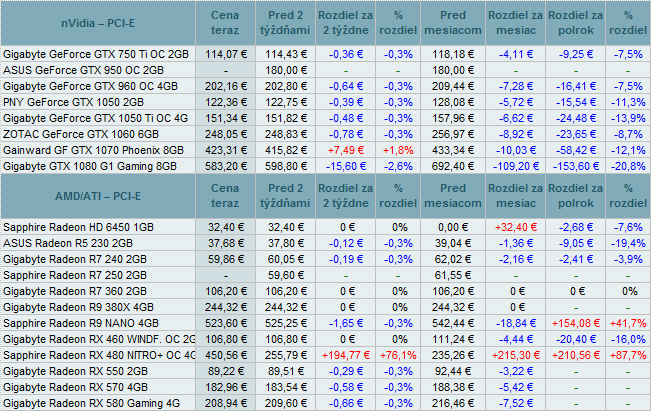
Task: Click the +154,08 € half-year difference
Action: click(576, 323)
